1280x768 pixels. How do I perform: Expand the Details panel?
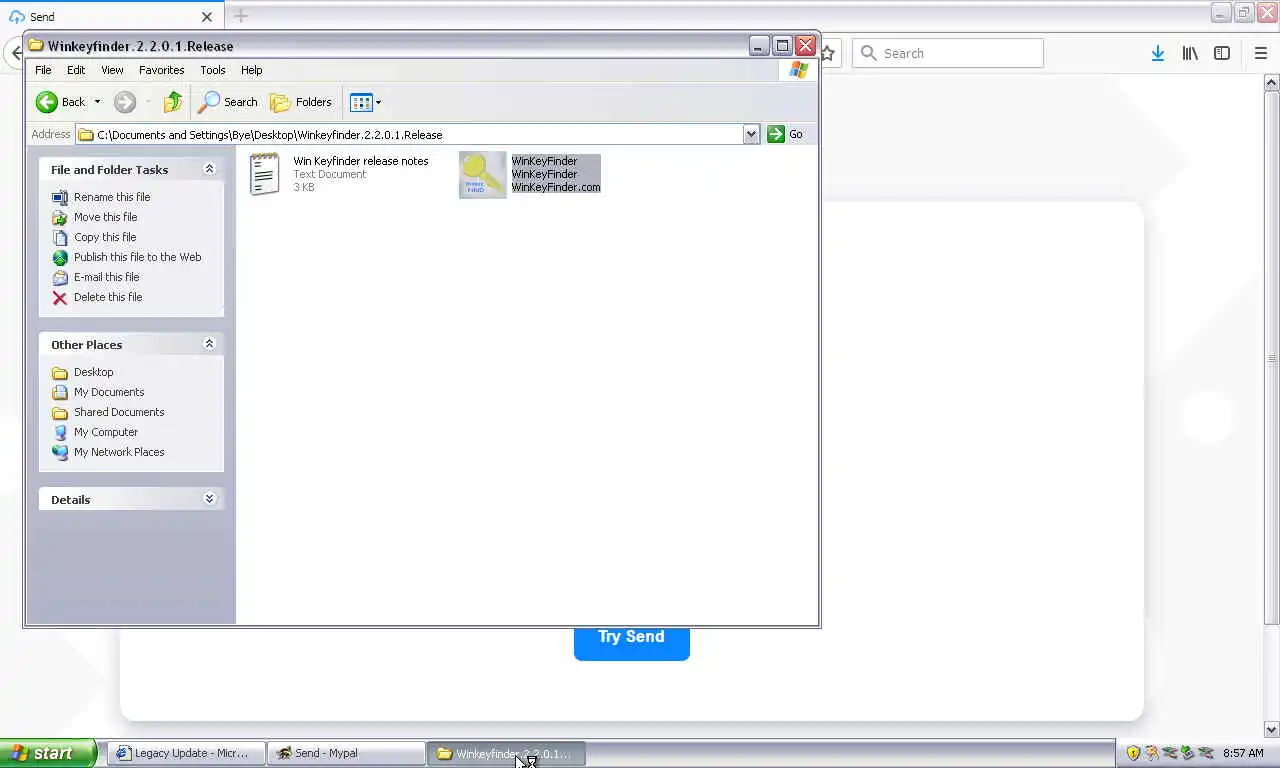tap(209, 499)
